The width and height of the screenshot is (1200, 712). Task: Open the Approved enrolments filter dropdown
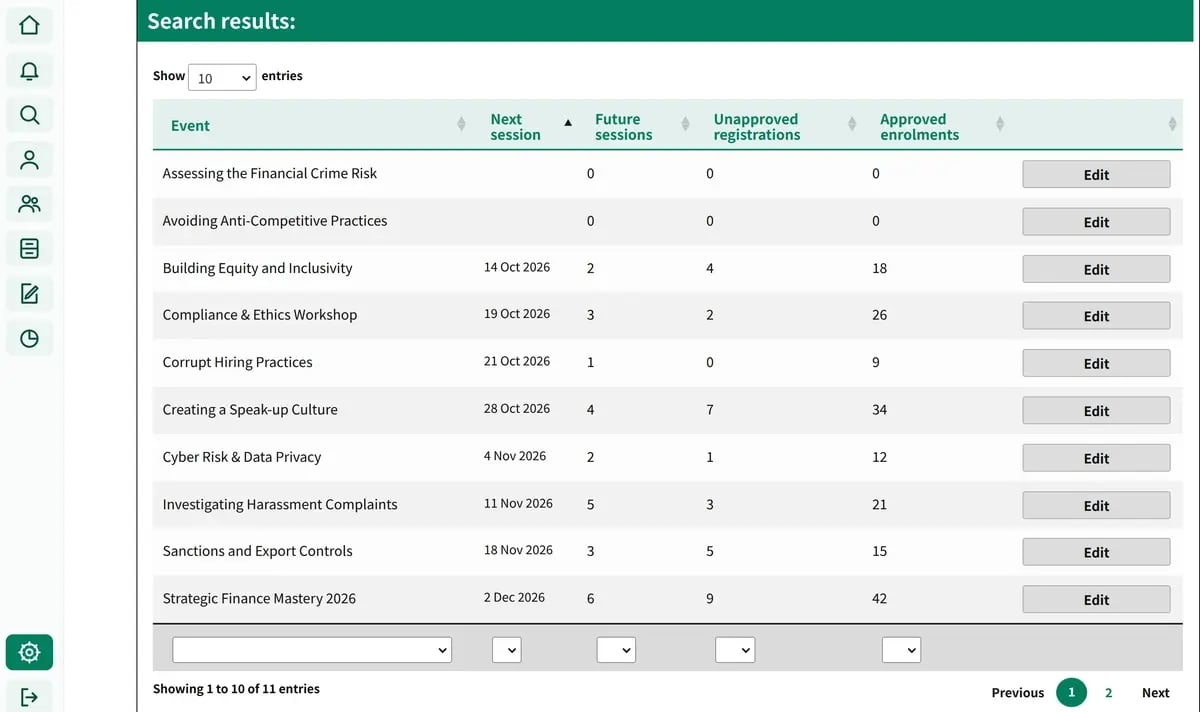pyautogui.click(x=901, y=650)
